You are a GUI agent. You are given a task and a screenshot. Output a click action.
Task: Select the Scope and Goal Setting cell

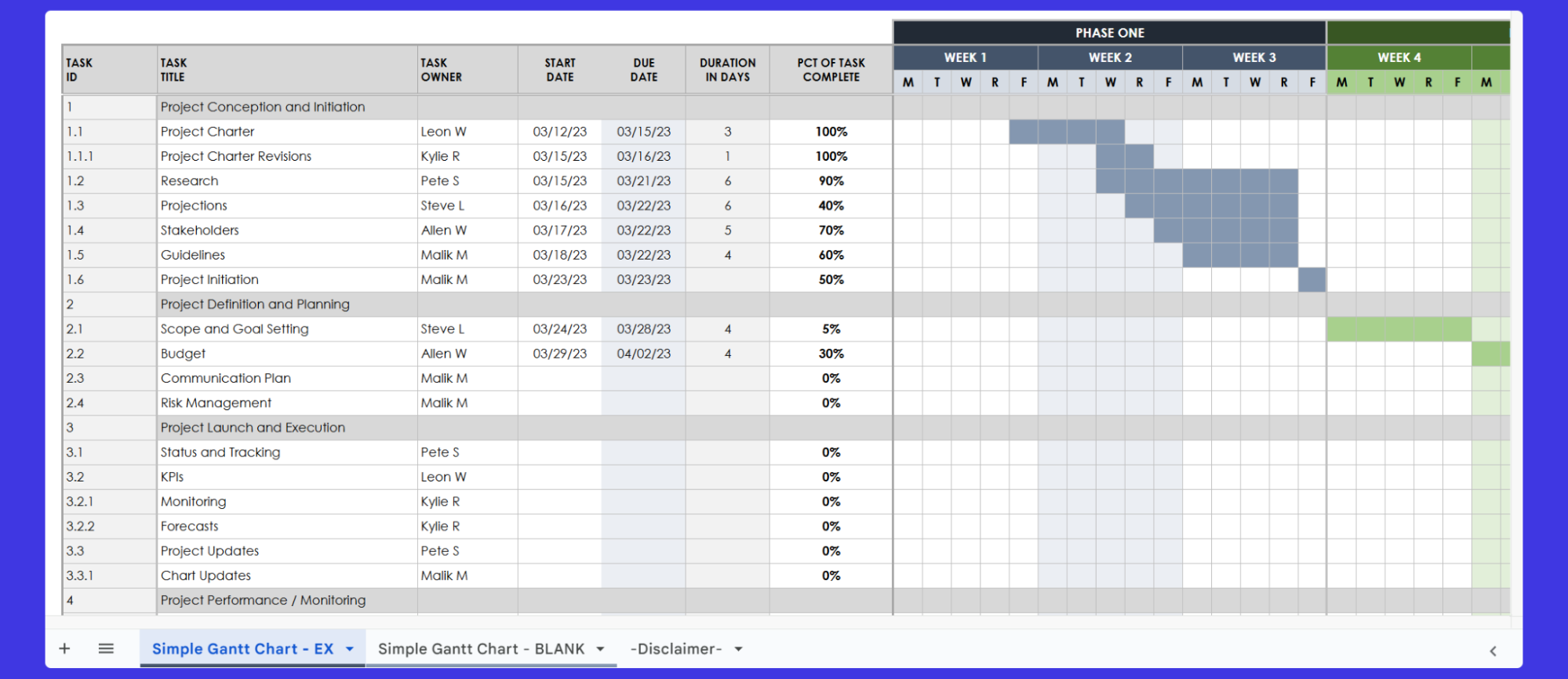pos(287,329)
